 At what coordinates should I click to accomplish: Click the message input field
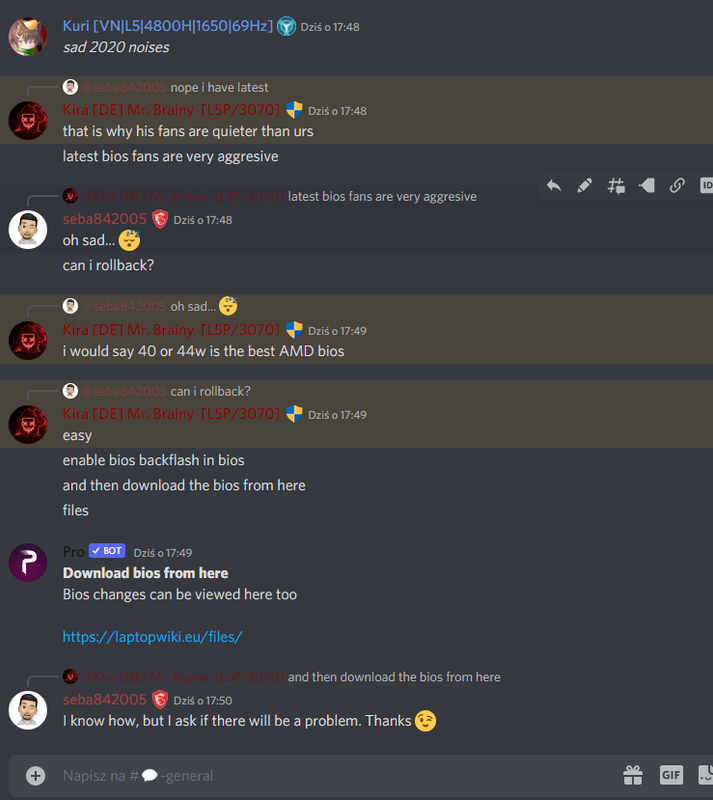337,776
